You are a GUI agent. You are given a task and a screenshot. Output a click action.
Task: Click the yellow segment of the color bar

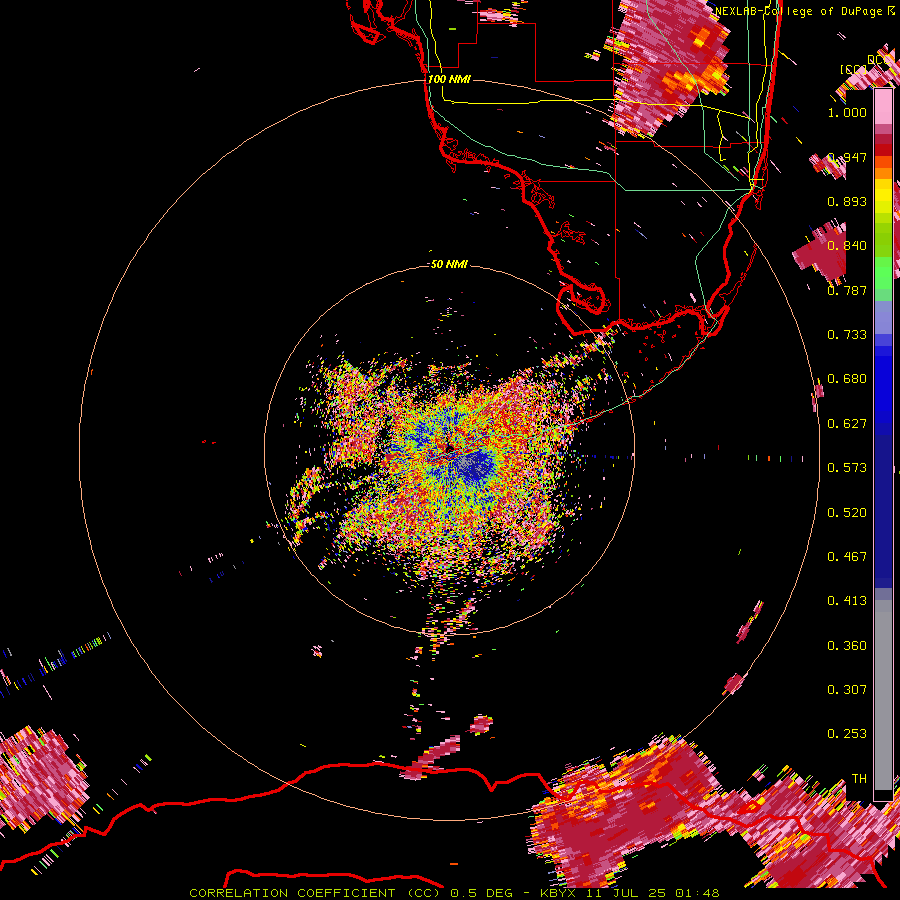tap(883, 197)
